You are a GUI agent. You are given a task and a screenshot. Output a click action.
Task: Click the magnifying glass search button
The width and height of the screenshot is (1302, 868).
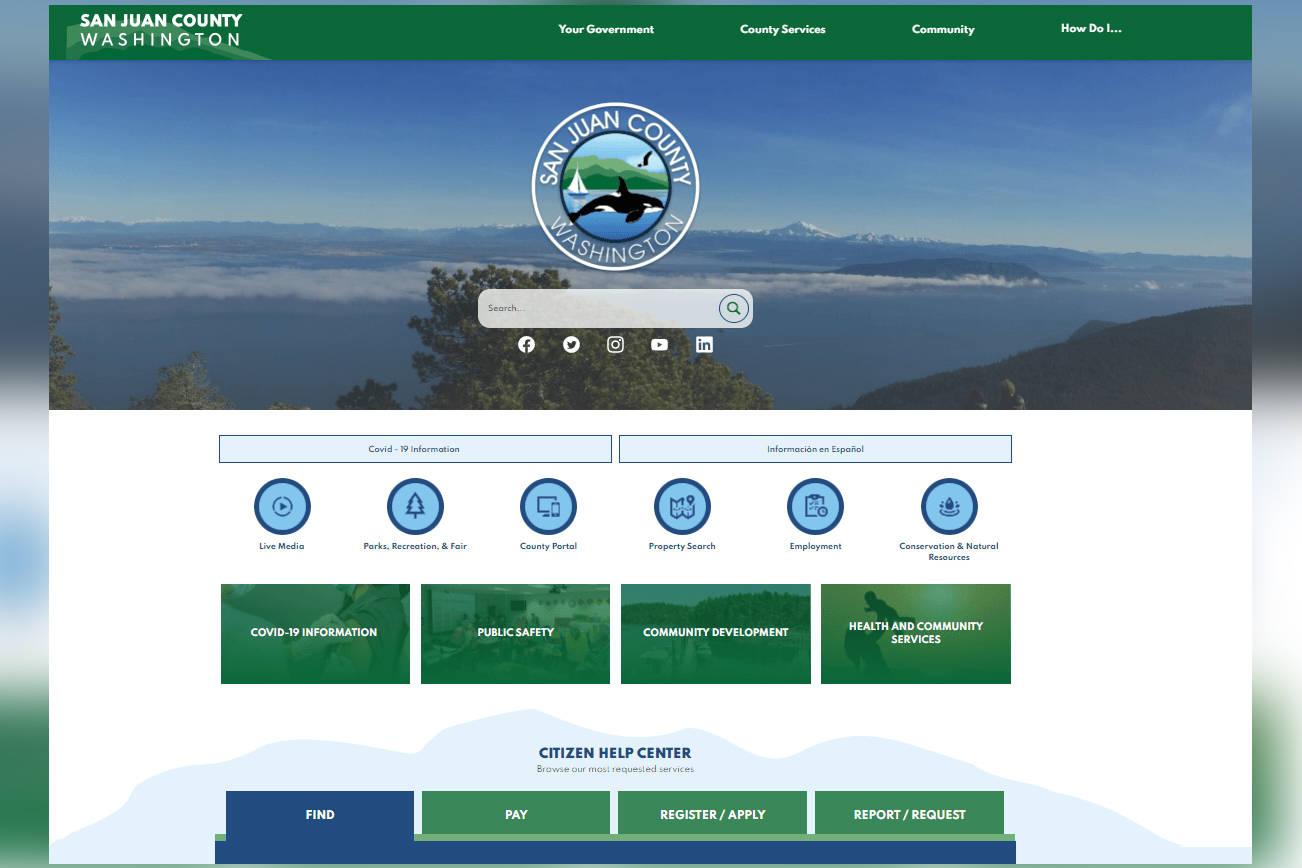click(733, 308)
